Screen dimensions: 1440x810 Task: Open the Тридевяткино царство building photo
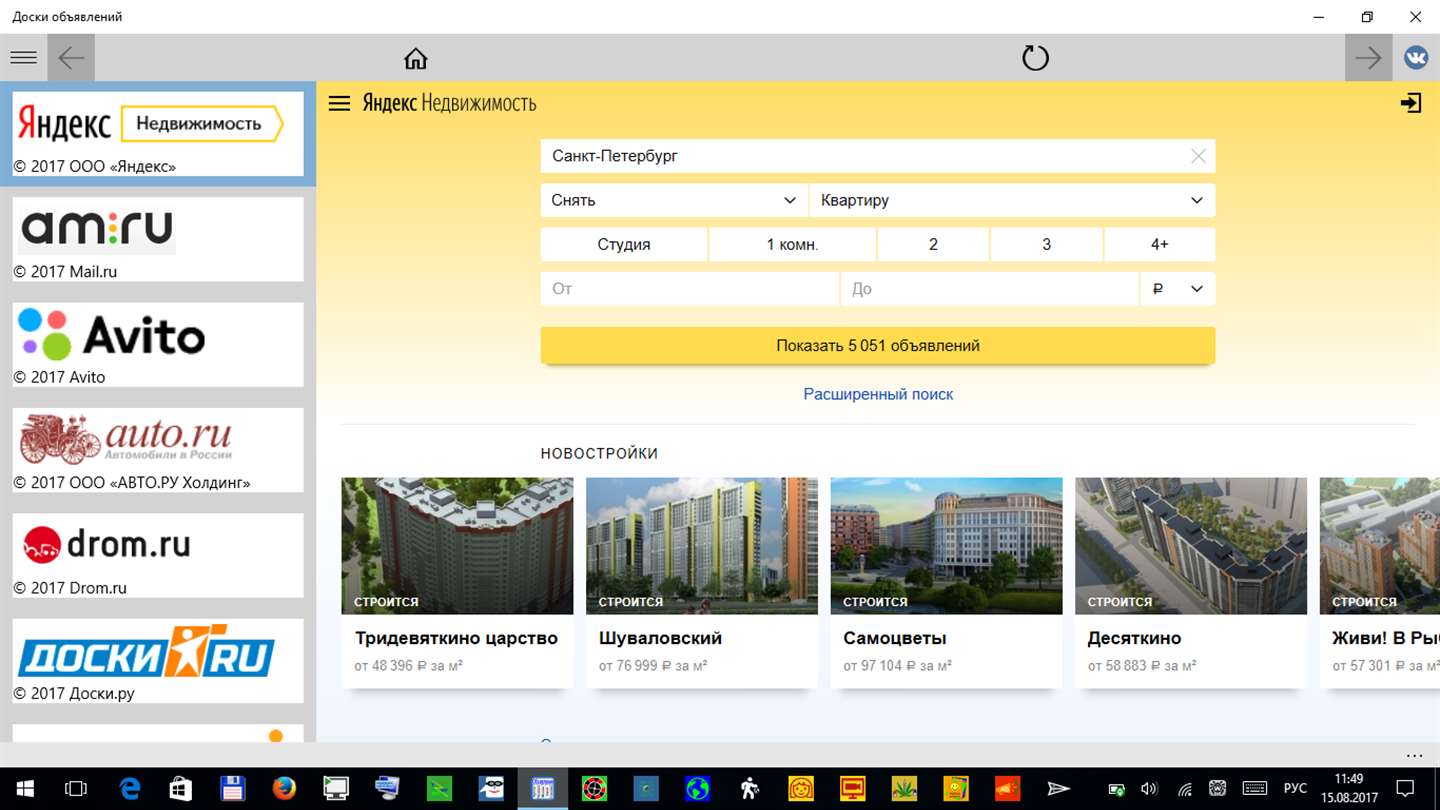(x=457, y=546)
